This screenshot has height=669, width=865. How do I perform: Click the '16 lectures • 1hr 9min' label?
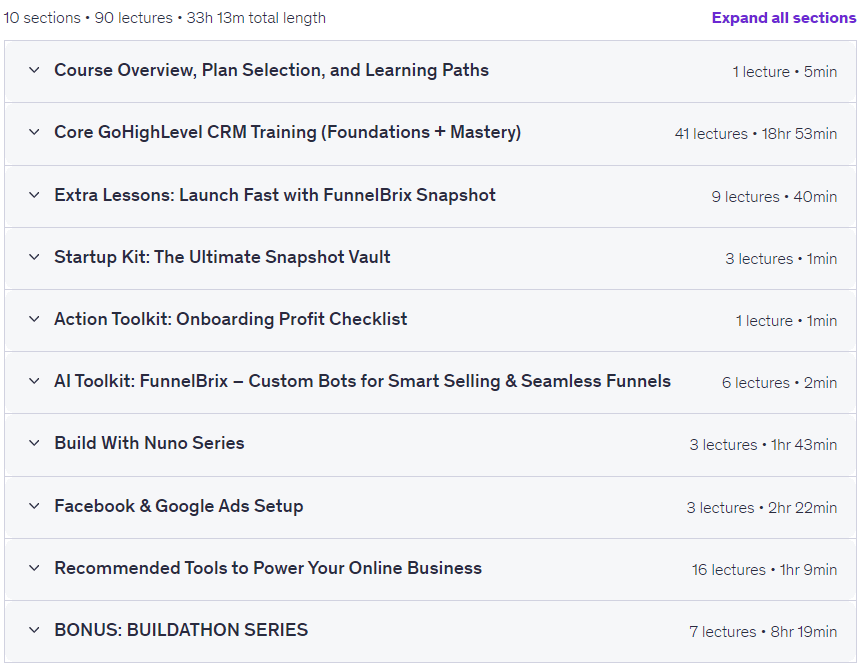click(765, 569)
